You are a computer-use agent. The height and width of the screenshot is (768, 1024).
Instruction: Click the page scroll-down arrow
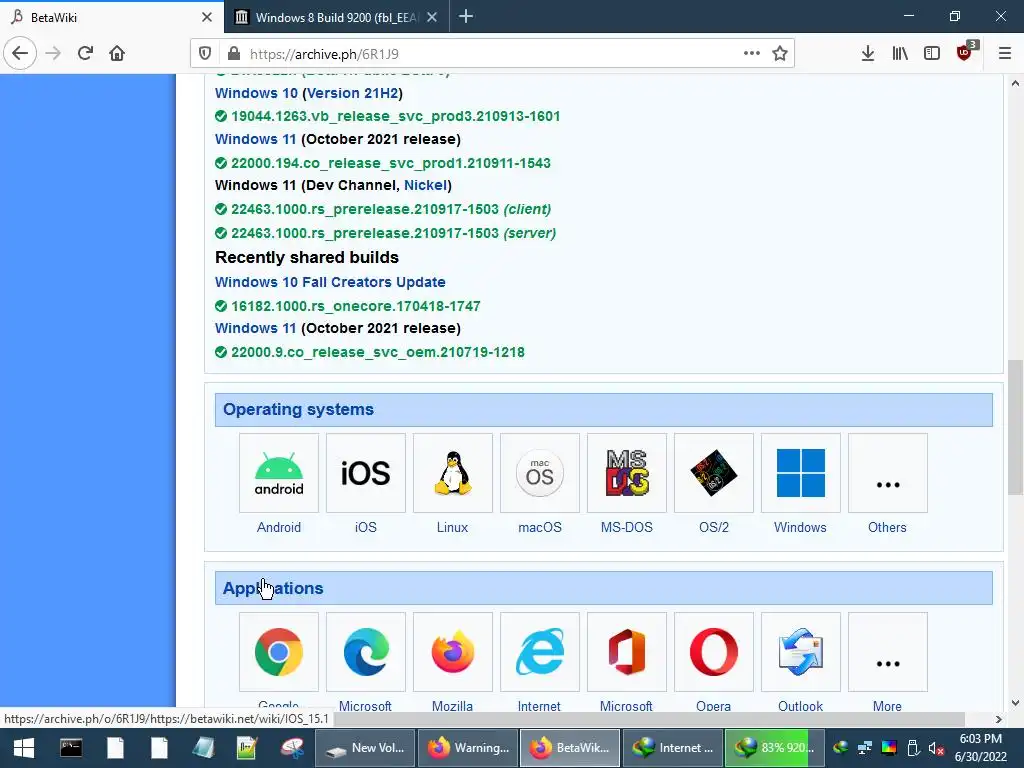(1015, 703)
